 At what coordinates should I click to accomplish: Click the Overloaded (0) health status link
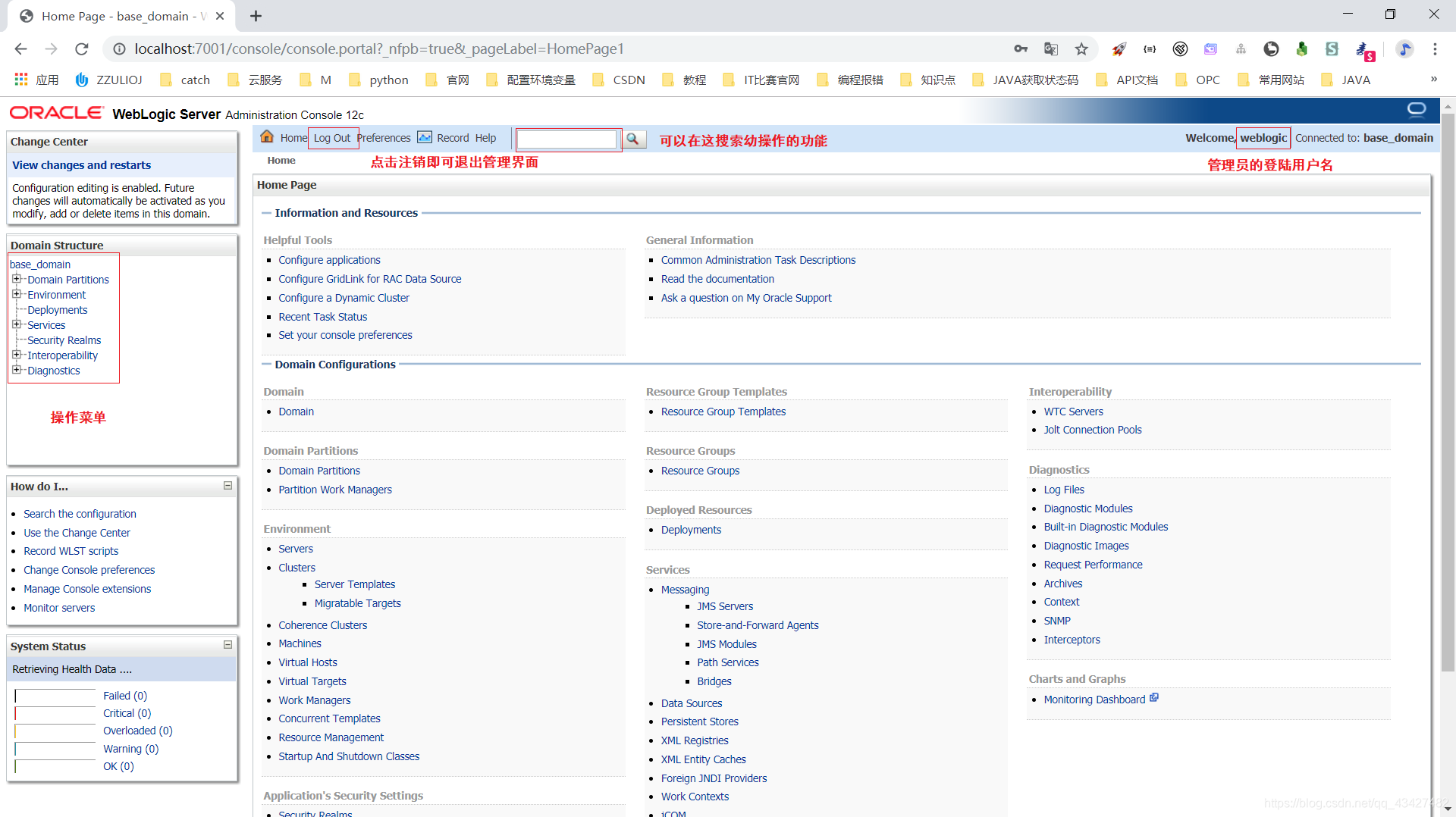138,731
